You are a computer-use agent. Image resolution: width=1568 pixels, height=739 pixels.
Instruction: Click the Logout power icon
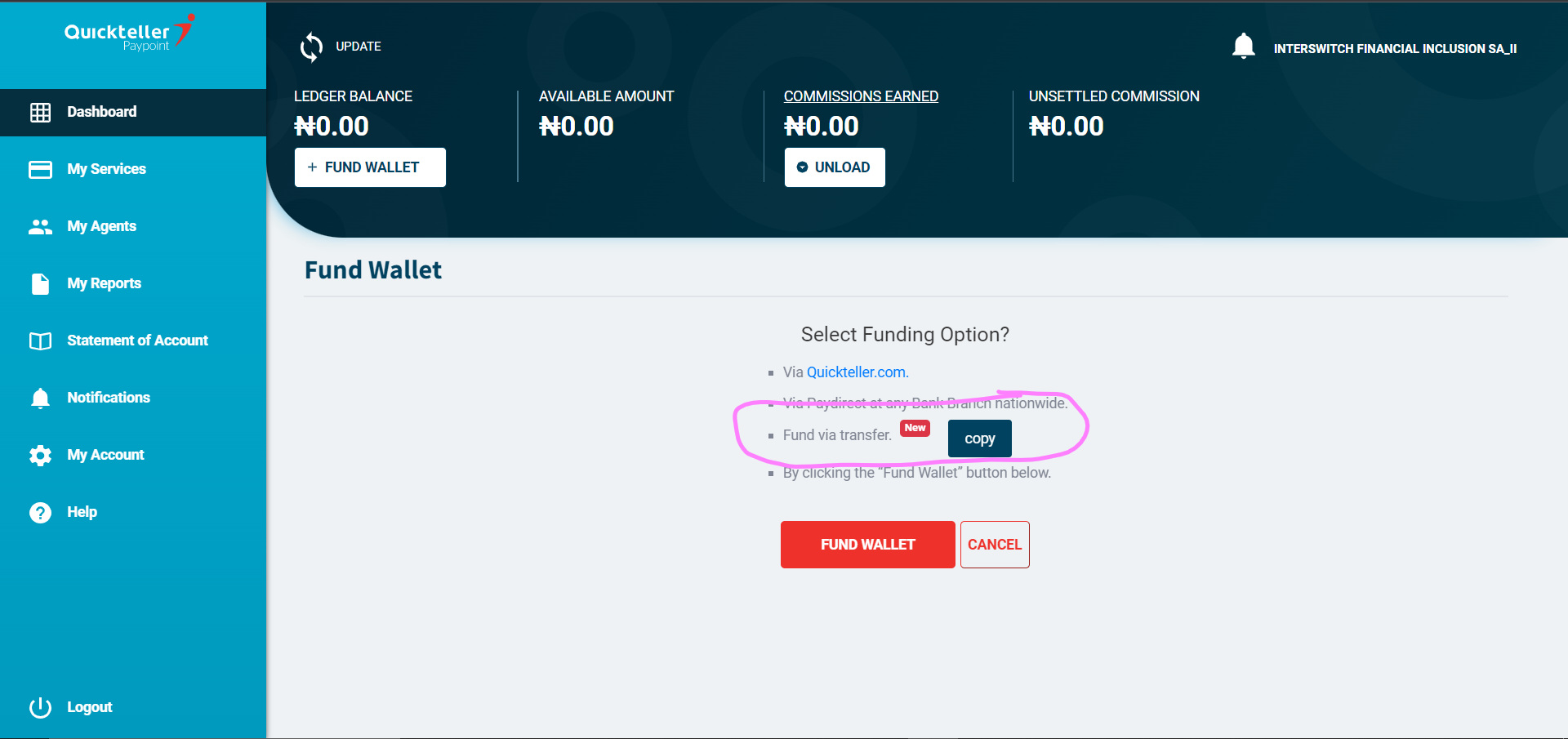pos(40,707)
